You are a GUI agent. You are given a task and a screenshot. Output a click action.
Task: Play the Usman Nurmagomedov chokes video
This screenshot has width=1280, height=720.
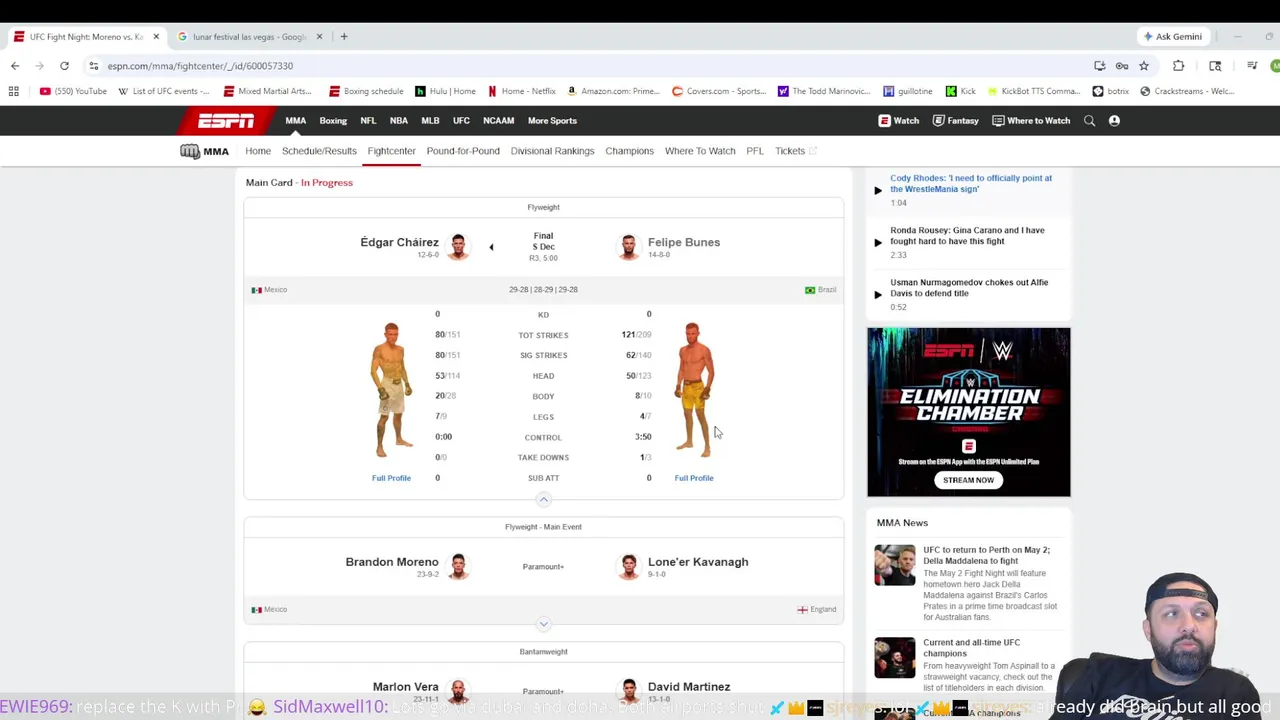click(878, 294)
